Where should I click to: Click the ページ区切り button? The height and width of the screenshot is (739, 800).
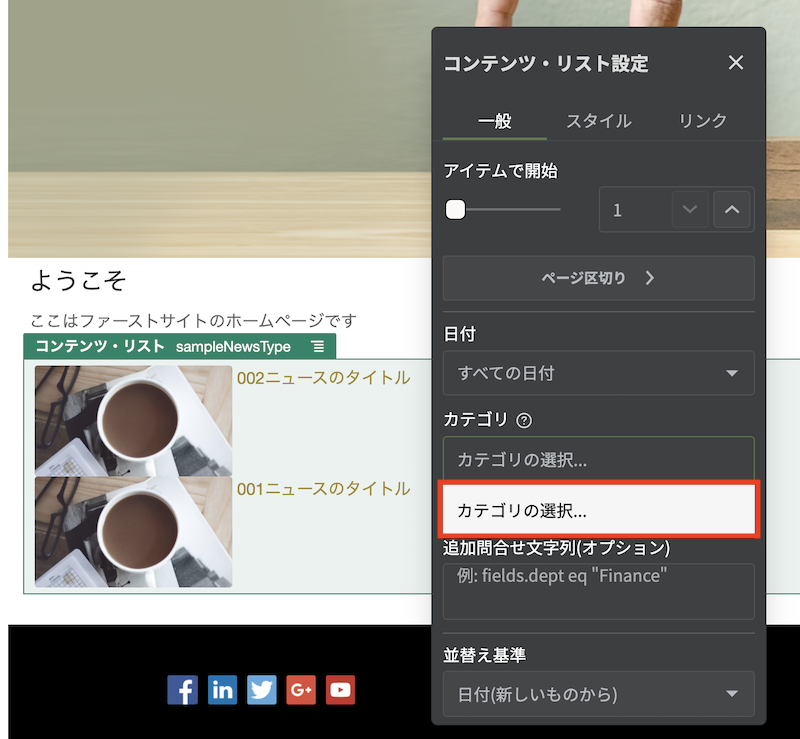(x=598, y=278)
